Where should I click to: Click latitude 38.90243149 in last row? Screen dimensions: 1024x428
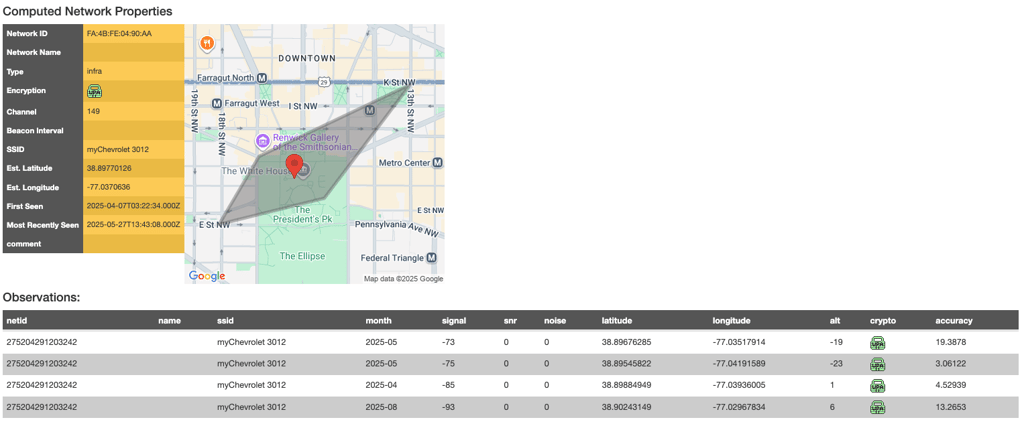[x=626, y=407]
